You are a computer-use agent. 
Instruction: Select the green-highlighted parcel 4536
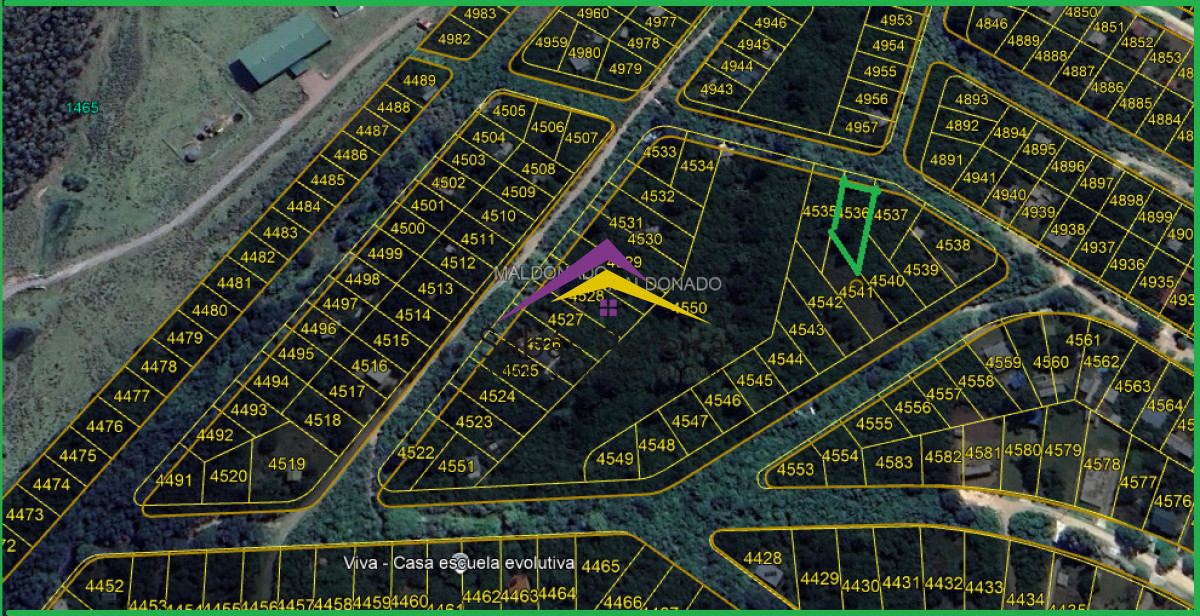click(x=852, y=228)
